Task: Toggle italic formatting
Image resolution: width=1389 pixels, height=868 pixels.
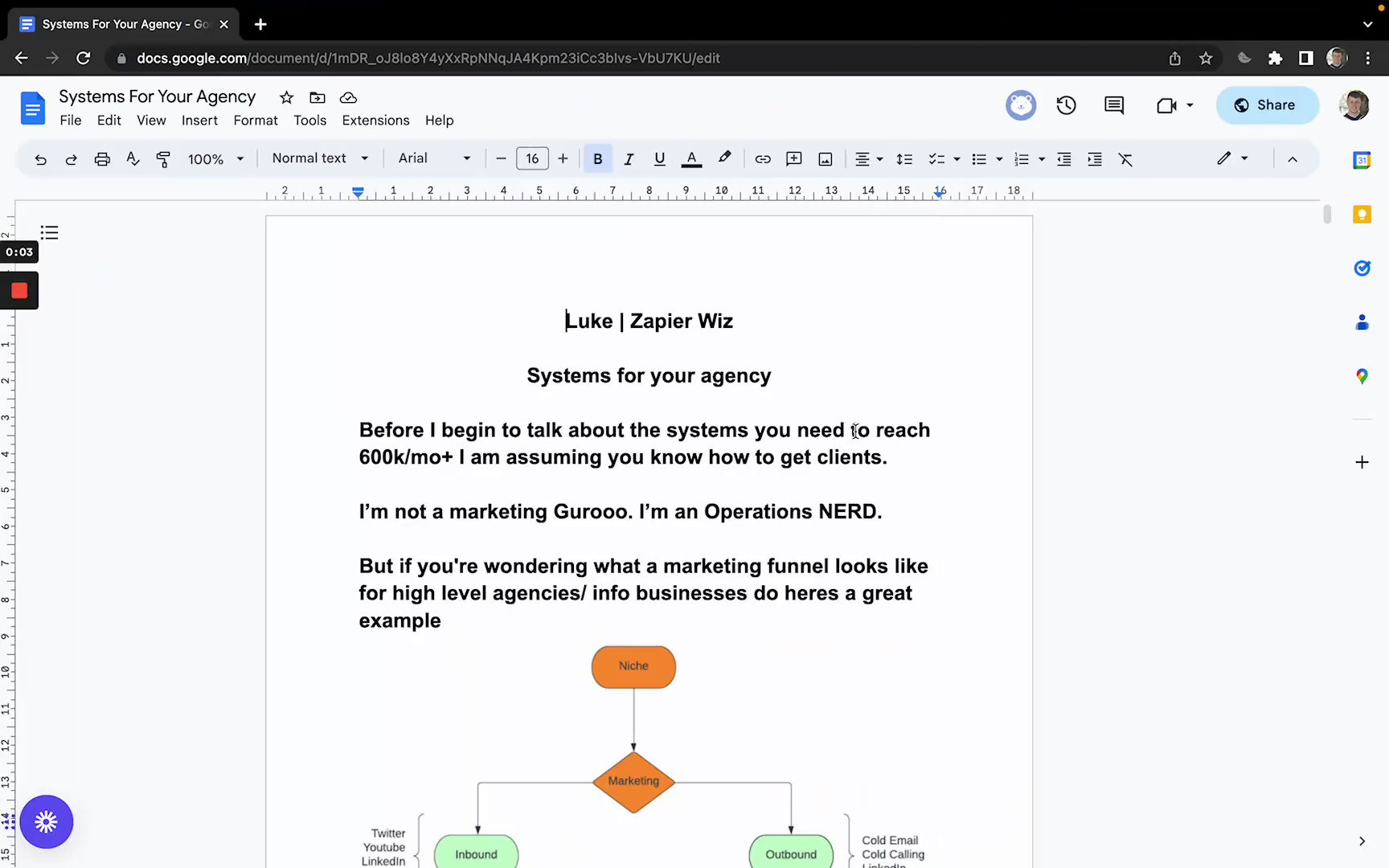Action: click(629, 158)
